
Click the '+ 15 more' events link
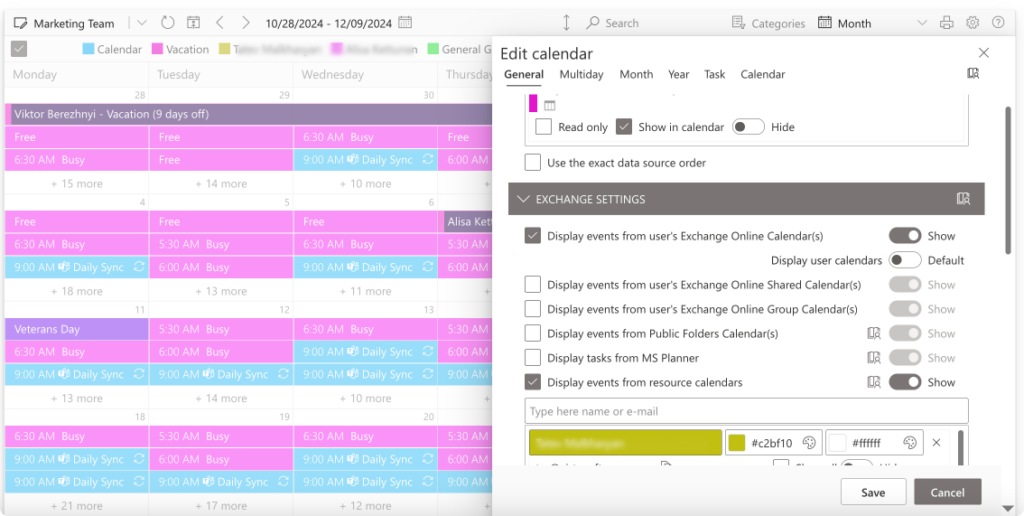(77, 184)
